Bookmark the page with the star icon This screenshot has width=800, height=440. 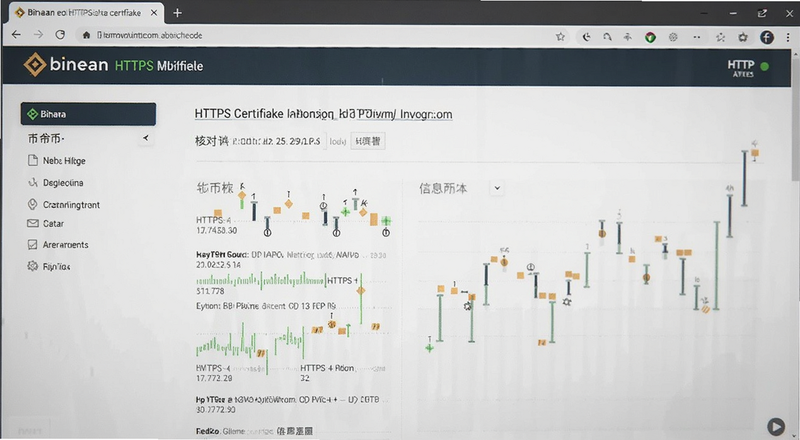pos(560,37)
